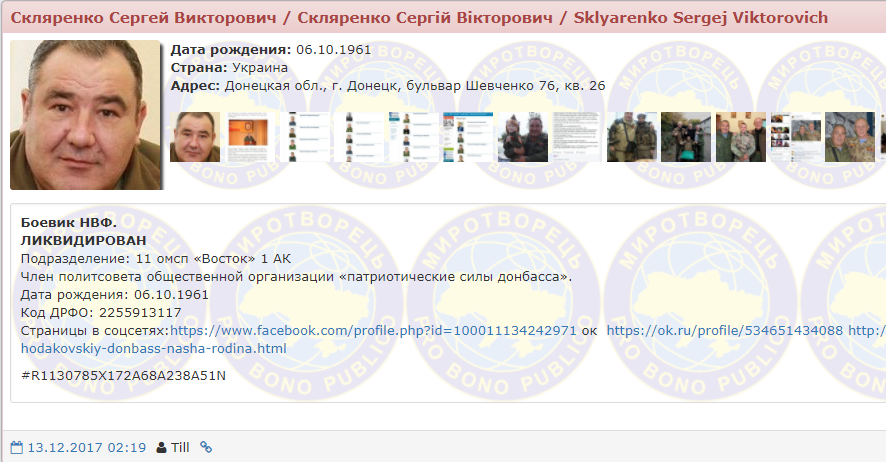Open the two camouflaged soldiers thumbnail

coord(632,137)
